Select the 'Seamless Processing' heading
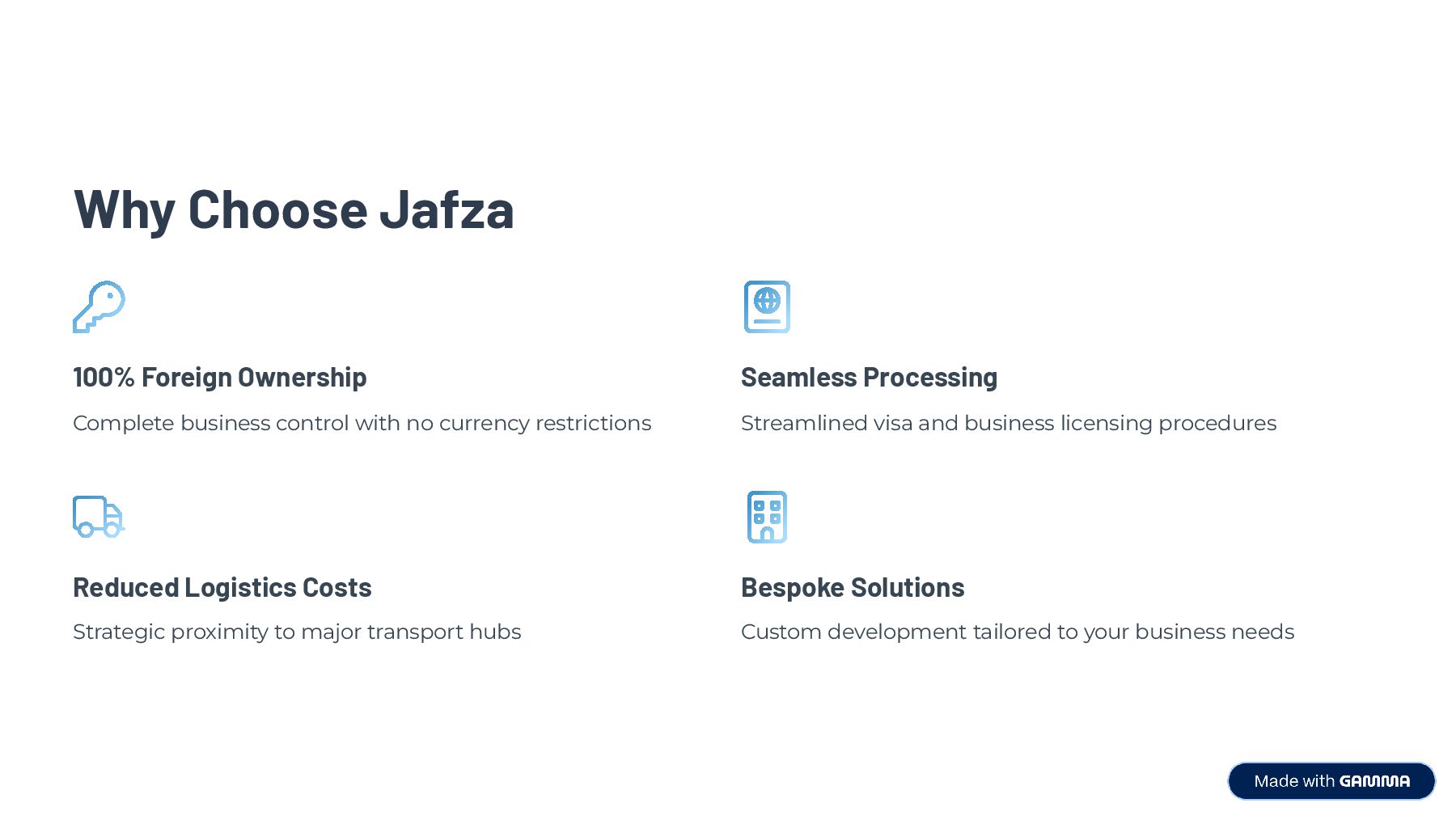Screen dimensions: 1456x820 pos(869,377)
